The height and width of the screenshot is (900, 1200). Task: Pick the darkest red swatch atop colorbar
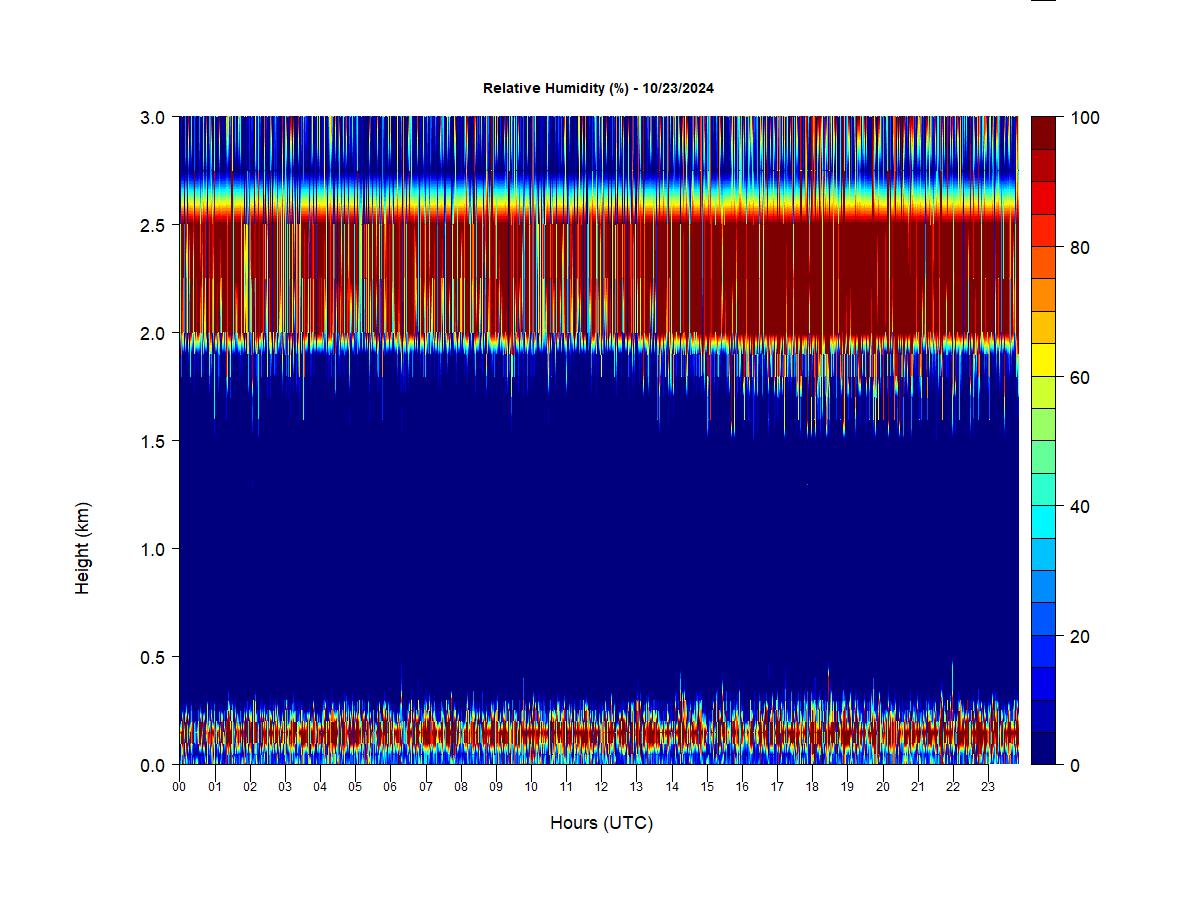1043,133
